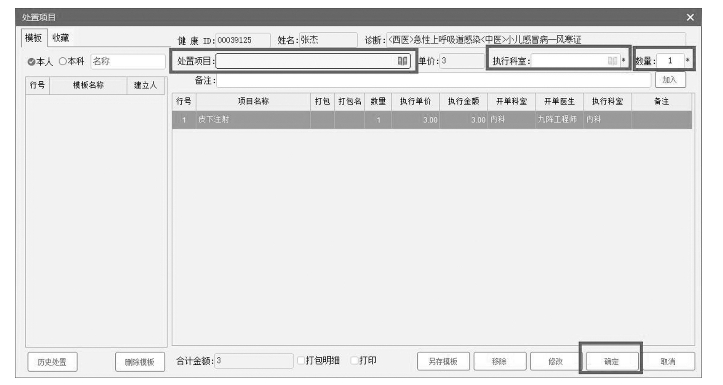Click the 执行科室 column header in table
The width and height of the screenshot is (723, 385).
607,101
